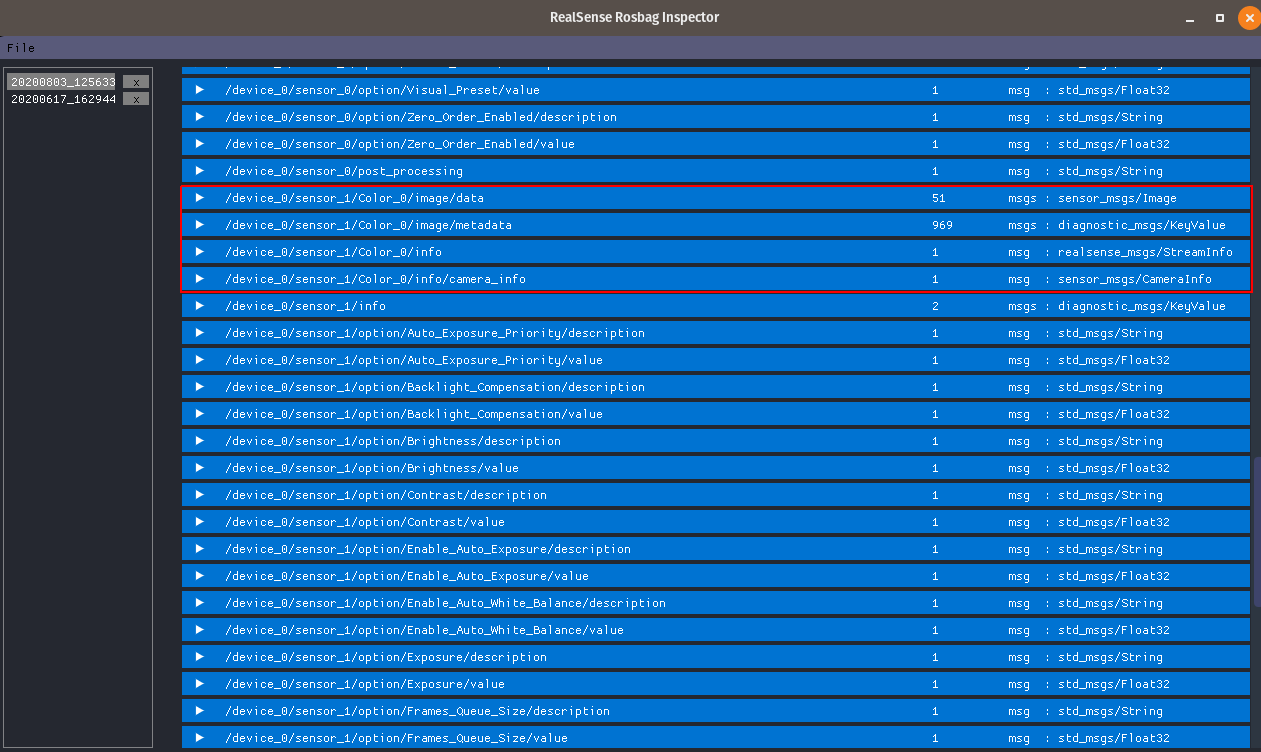Click the Exposure/value path text
This screenshot has height=752, width=1261.
pos(365,684)
